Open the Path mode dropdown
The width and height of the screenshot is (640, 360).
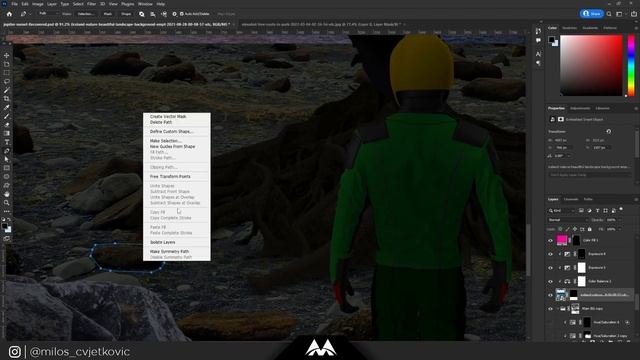point(48,14)
